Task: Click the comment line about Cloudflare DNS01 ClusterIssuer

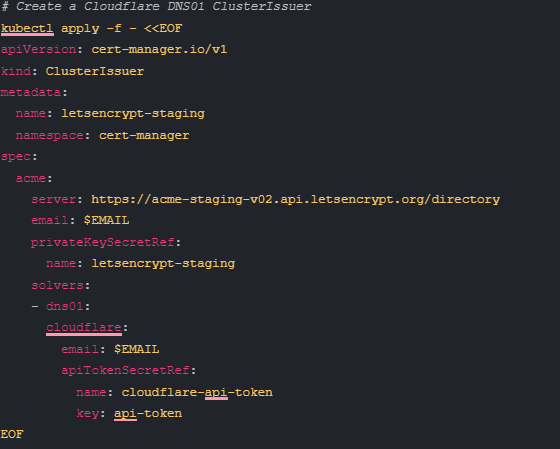Action: tap(156, 6)
